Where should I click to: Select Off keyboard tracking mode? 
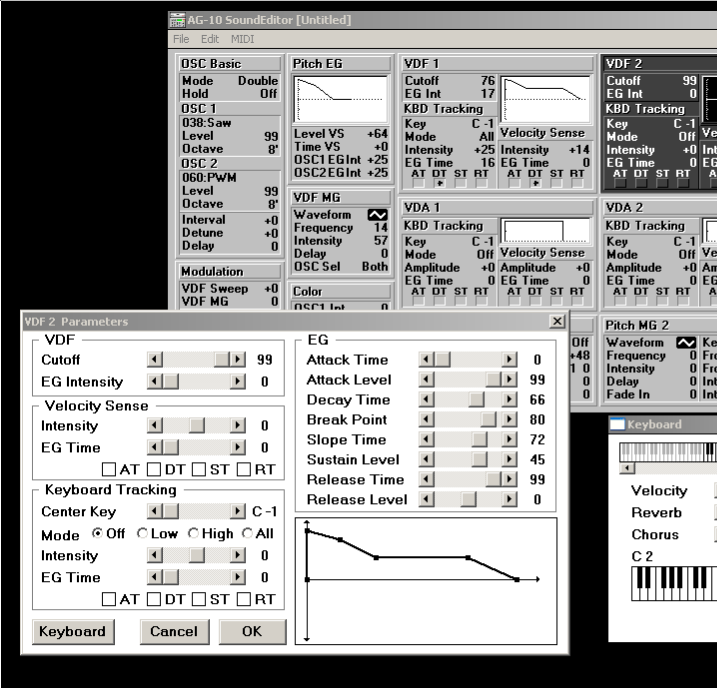[97, 533]
